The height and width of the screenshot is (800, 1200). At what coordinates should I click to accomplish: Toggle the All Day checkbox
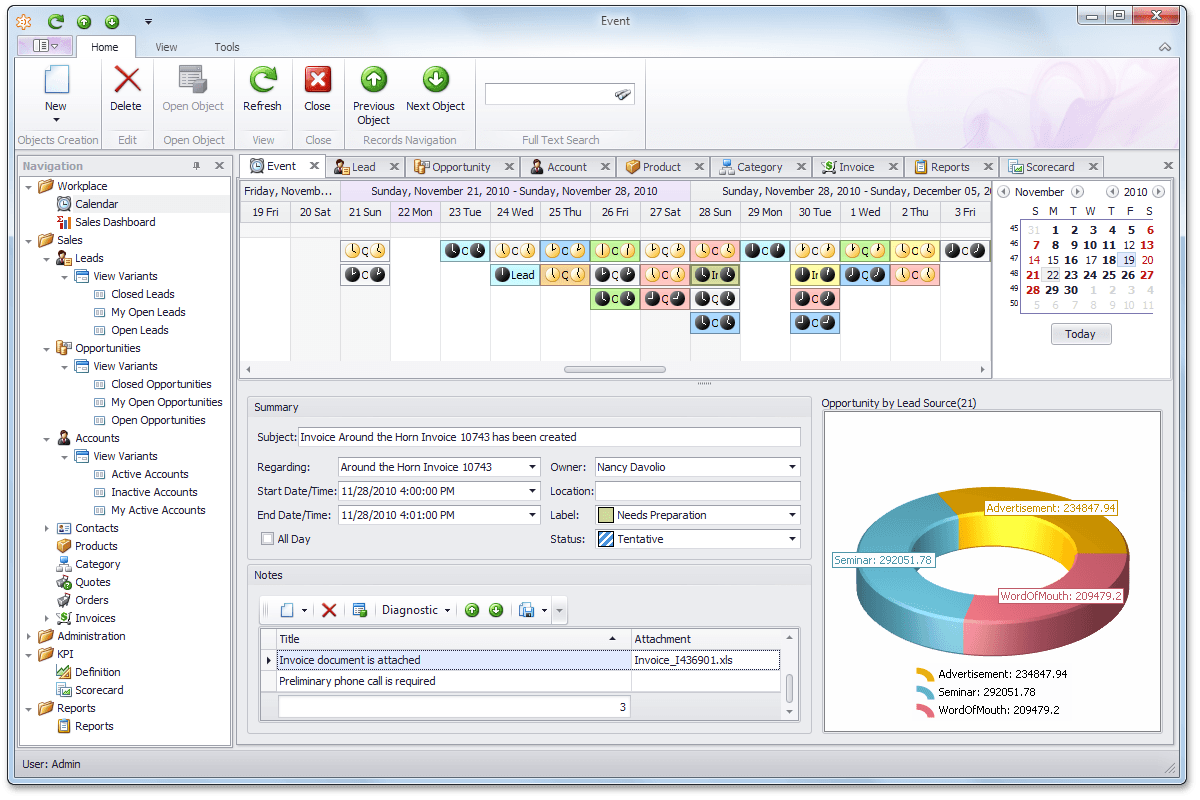coord(267,539)
